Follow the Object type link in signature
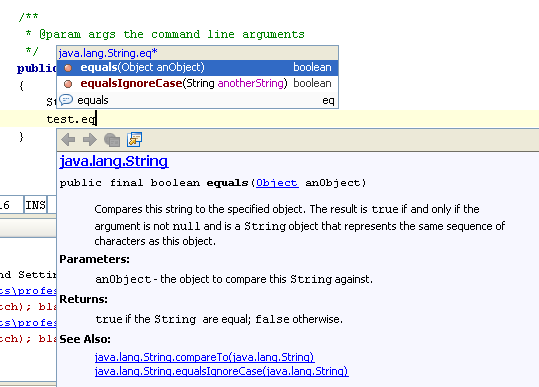The image size is (539, 387). 277,183
